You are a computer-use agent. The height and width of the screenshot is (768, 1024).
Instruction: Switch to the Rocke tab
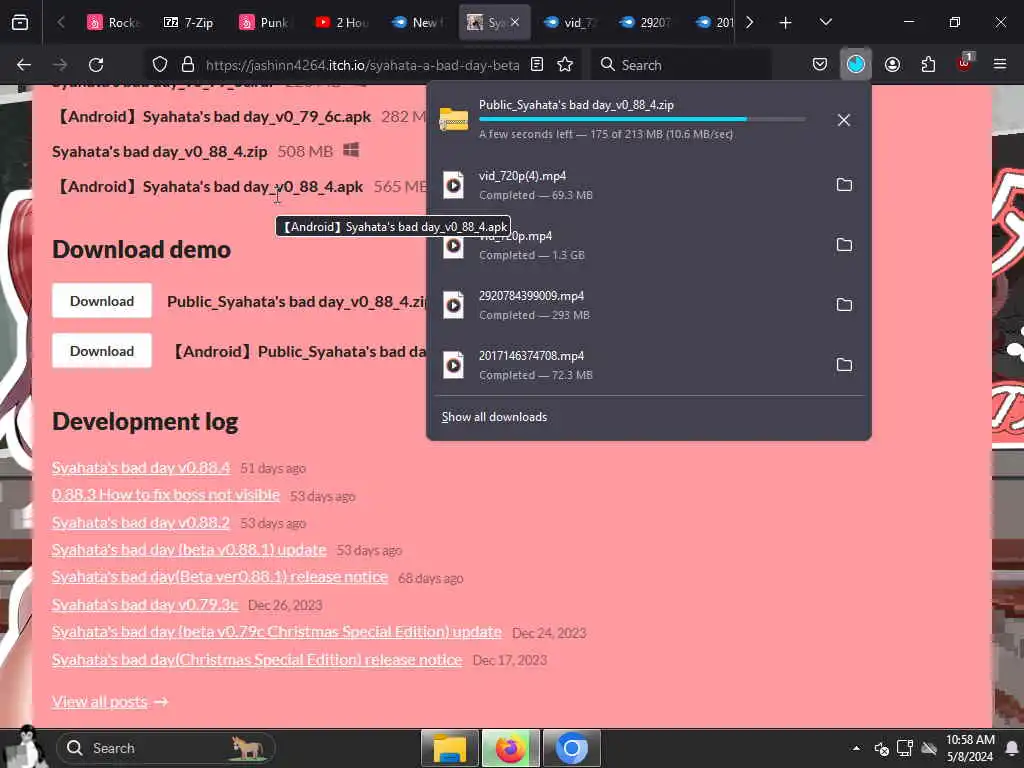click(x=114, y=23)
